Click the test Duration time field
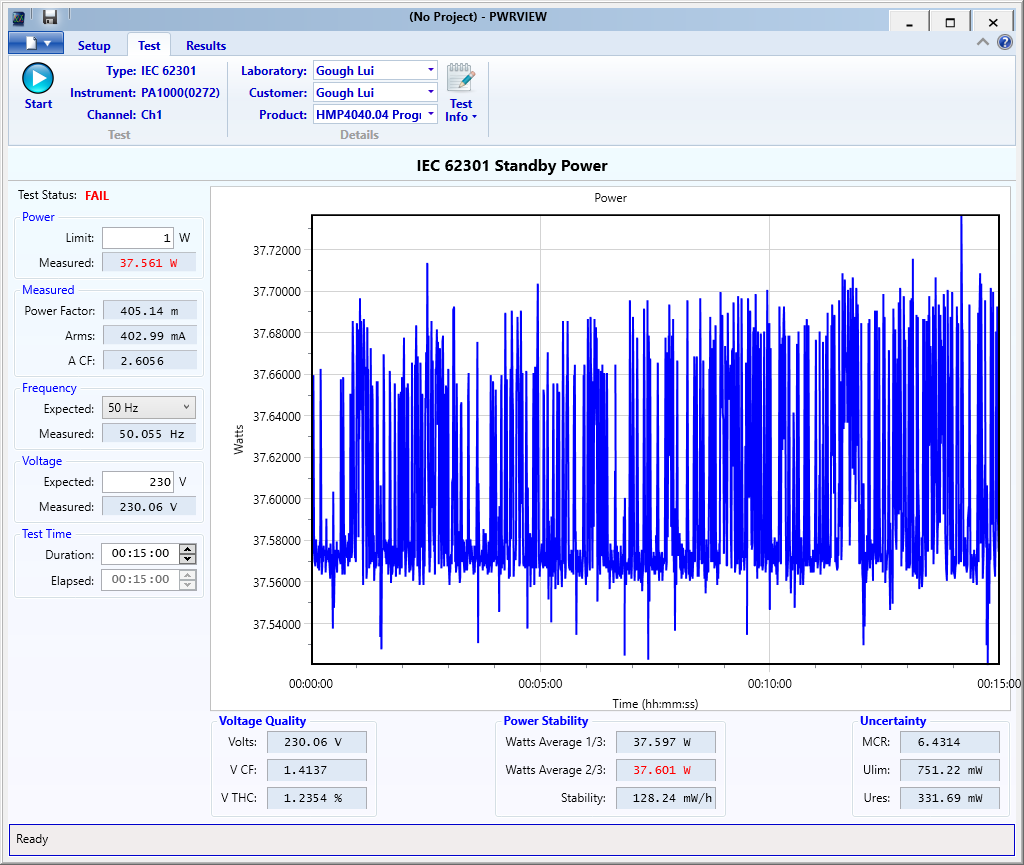This screenshot has width=1024, height=865. (x=139, y=554)
